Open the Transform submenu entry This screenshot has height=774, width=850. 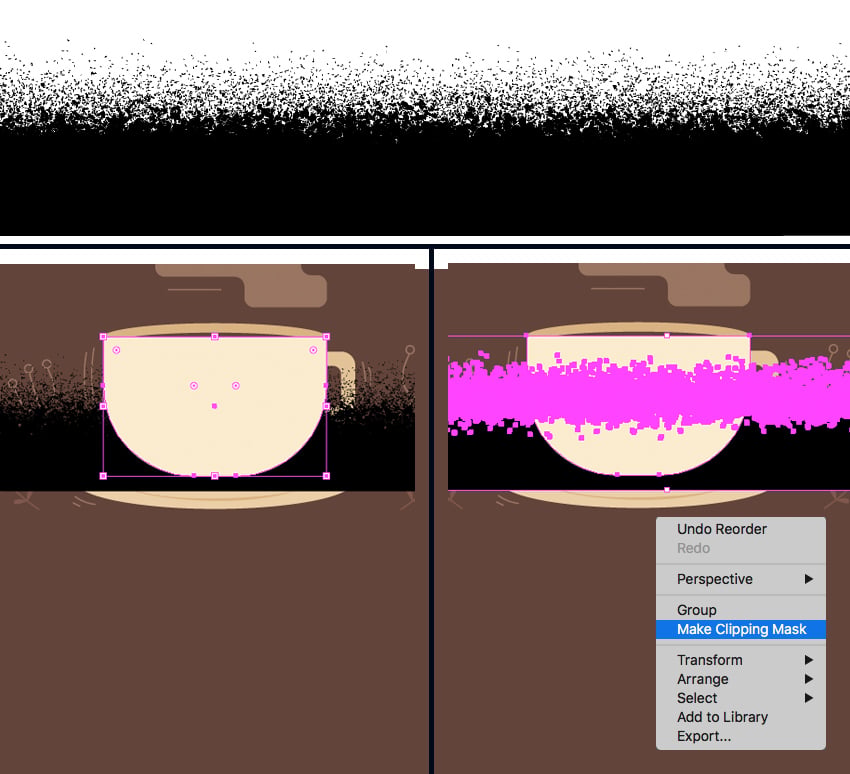[x=740, y=660]
